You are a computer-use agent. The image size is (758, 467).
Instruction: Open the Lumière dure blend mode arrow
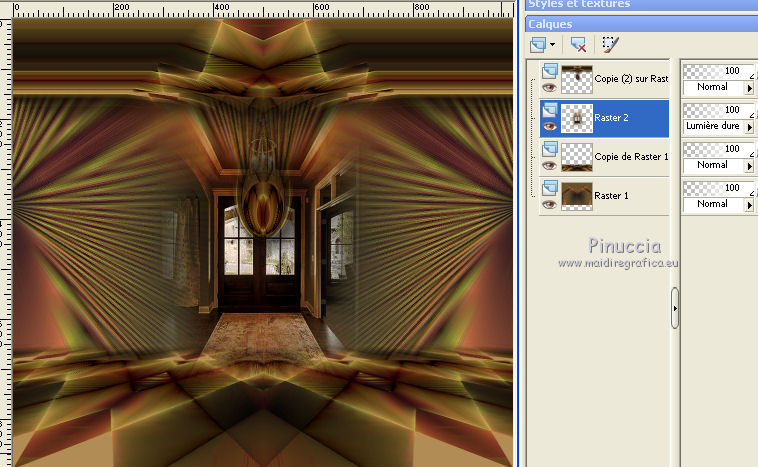tap(749, 127)
